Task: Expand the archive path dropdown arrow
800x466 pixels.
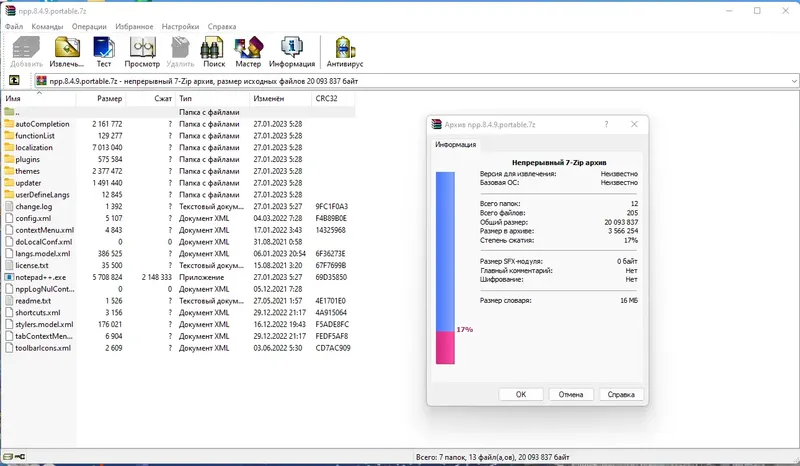Action: tap(794, 81)
